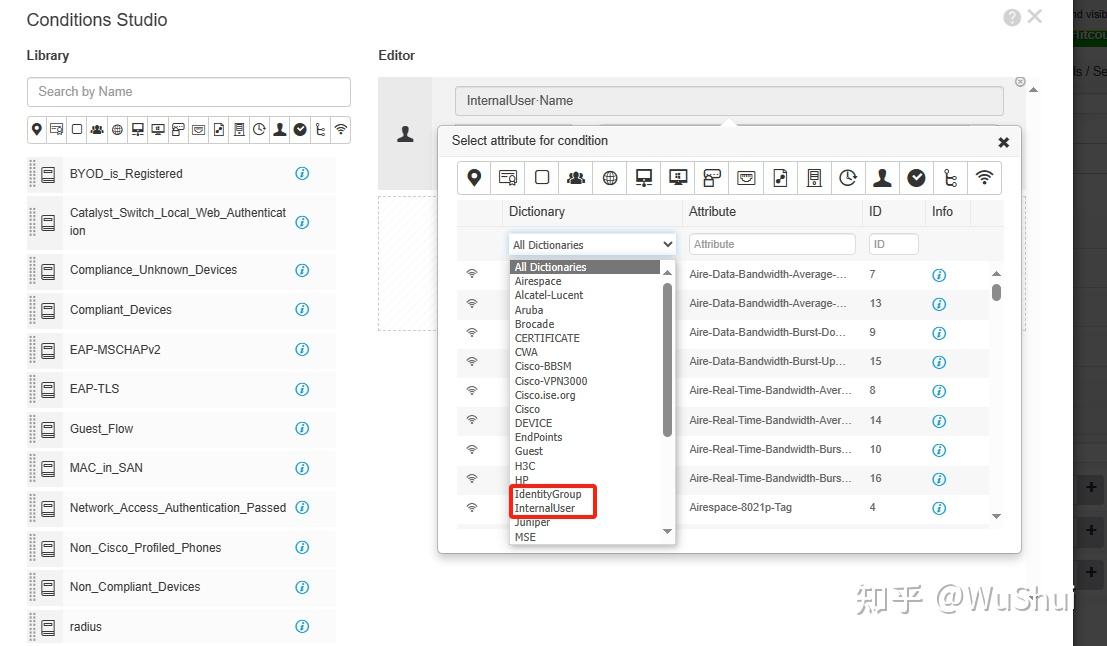The height and width of the screenshot is (646, 1107).
Task: Click the globe network icon in attribute toolbar
Action: (610, 178)
